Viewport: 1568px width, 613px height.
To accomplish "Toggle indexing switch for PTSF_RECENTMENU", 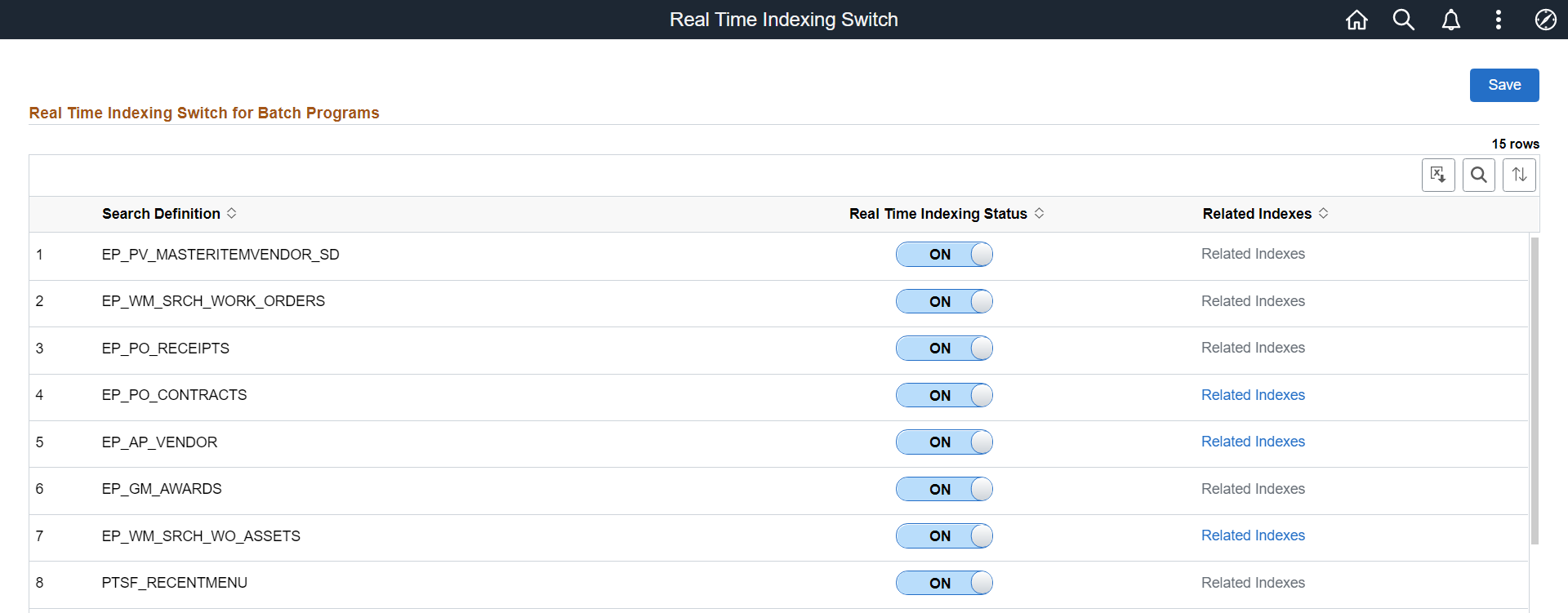I will coord(944,583).
